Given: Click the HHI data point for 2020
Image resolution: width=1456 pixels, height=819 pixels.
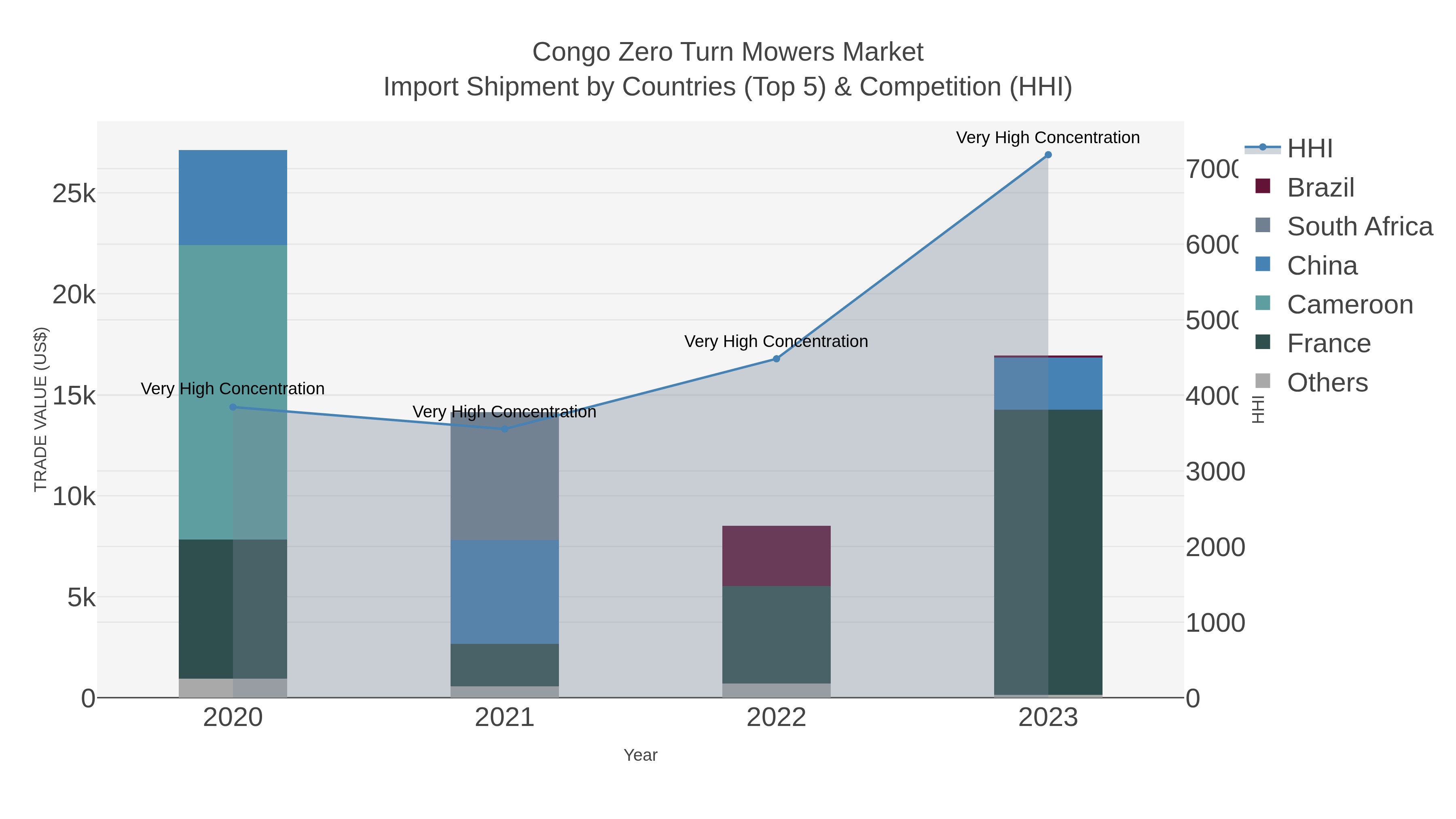Looking at the screenshot, I should [x=233, y=407].
